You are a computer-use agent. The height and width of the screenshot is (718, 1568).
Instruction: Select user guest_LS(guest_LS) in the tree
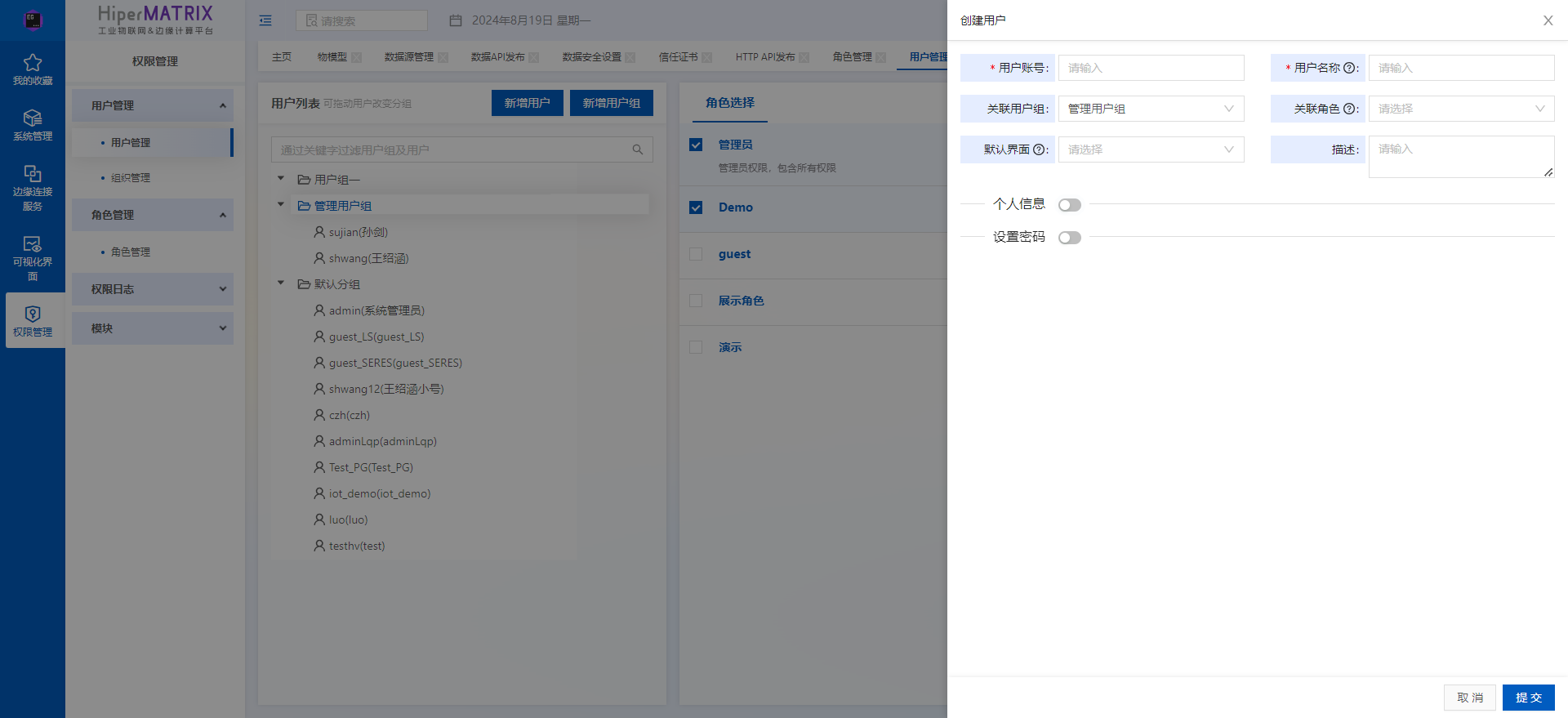click(376, 337)
